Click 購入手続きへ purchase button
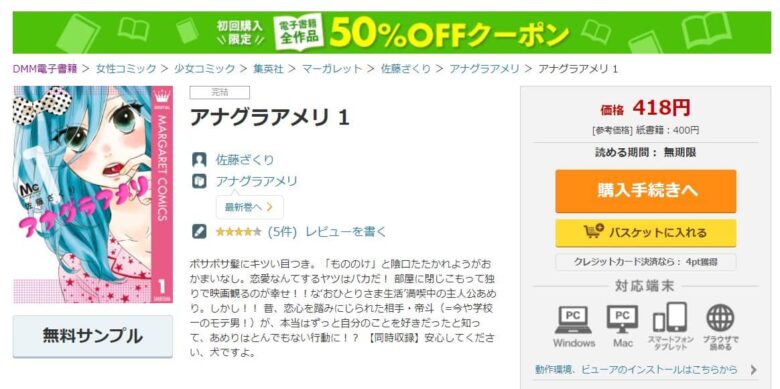 [646, 191]
